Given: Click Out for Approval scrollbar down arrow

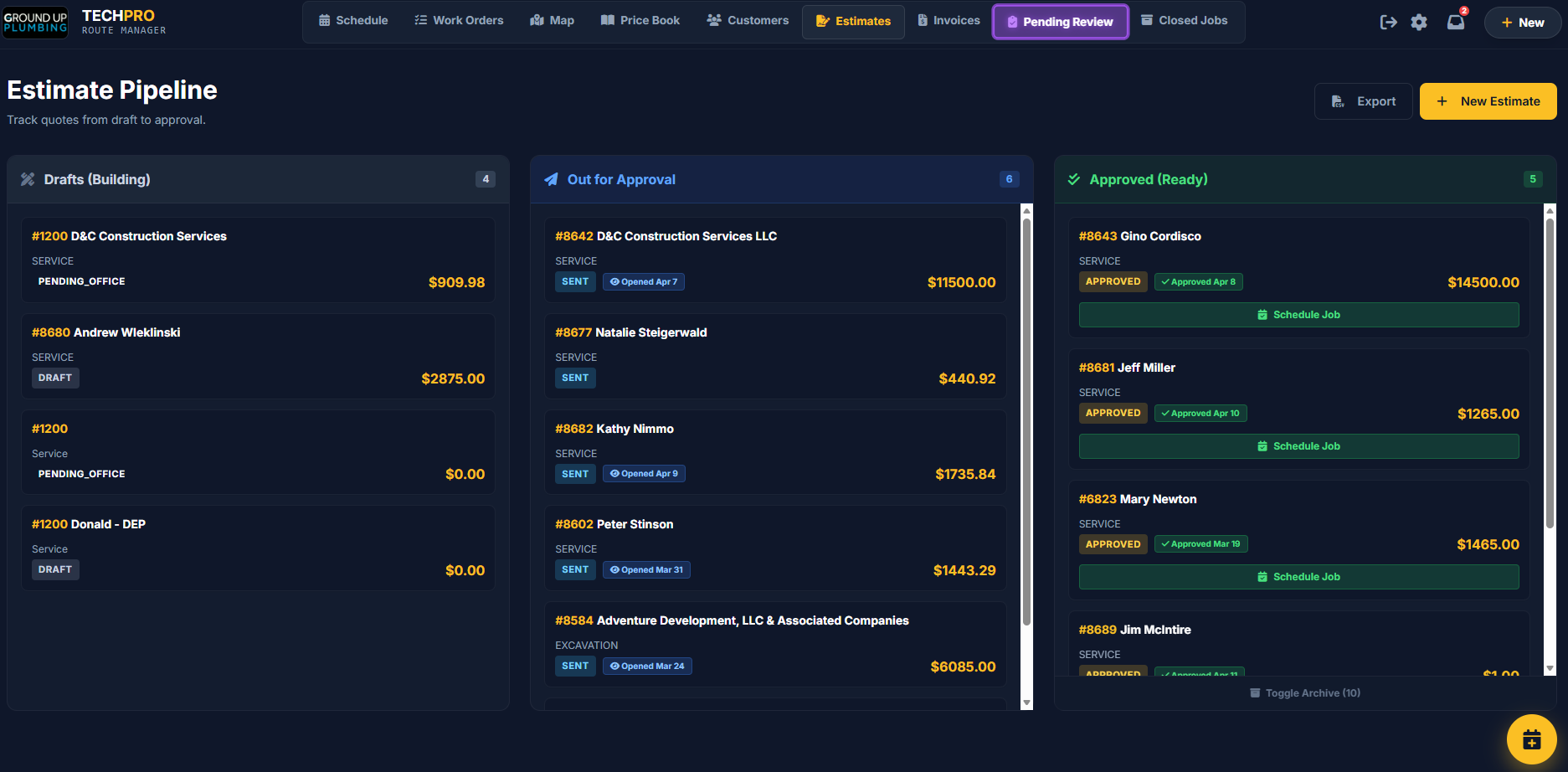Looking at the screenshot, I should (x=1027, y=703).
